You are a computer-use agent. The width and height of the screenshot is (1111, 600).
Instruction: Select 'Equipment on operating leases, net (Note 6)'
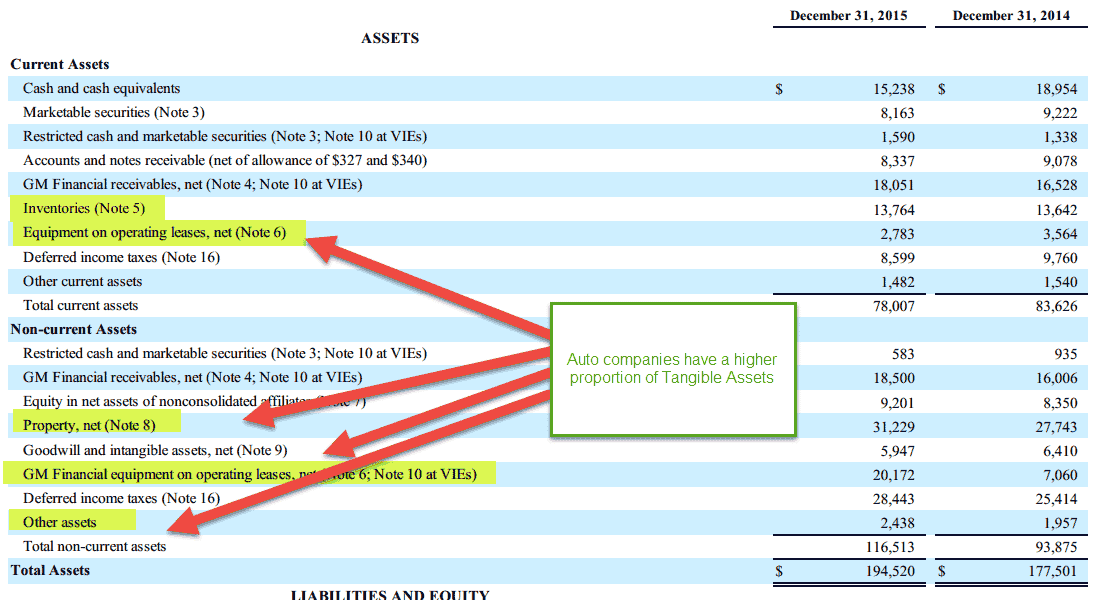[154, 233]
